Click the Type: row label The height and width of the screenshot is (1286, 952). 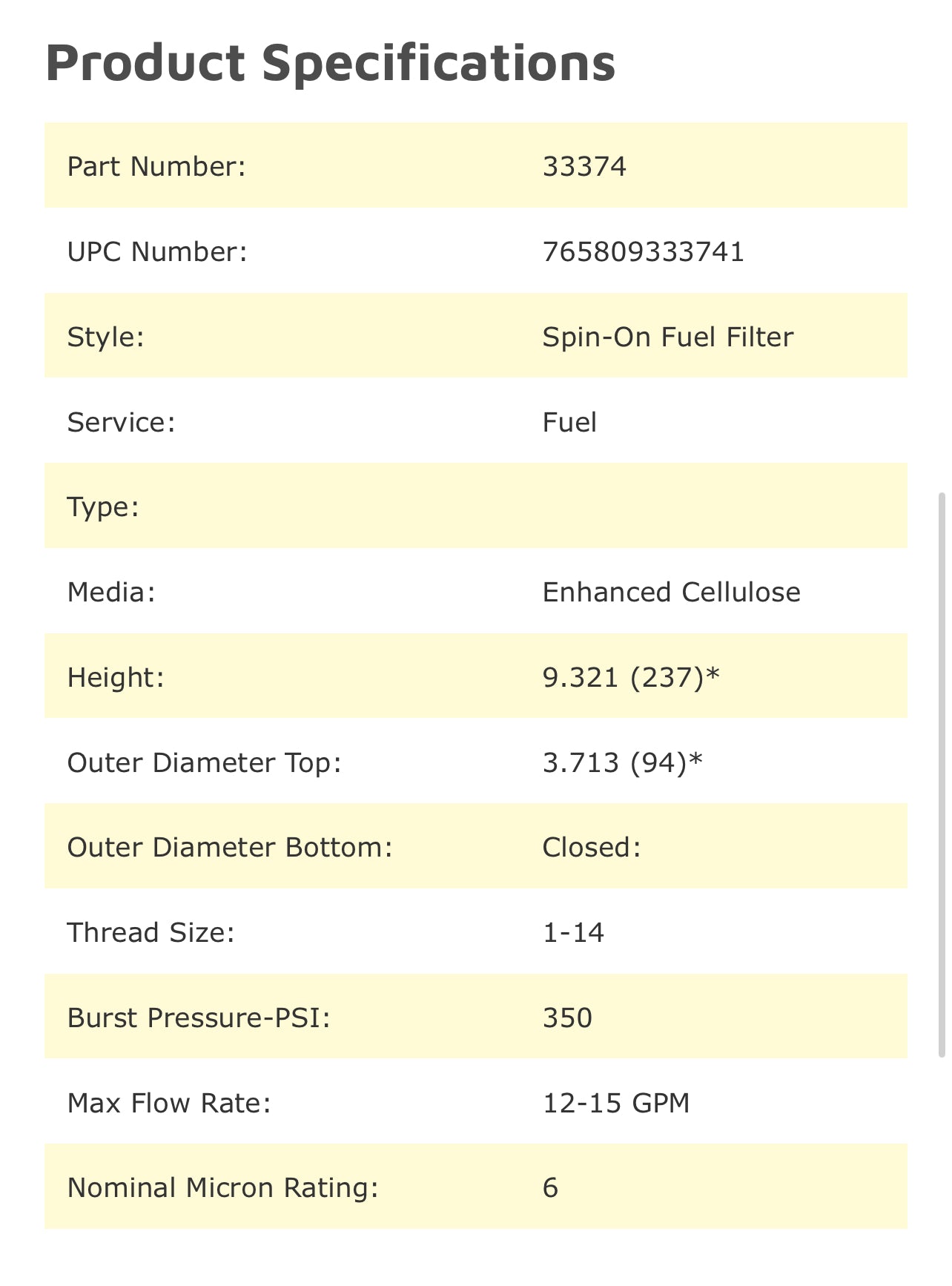(103, 507)
